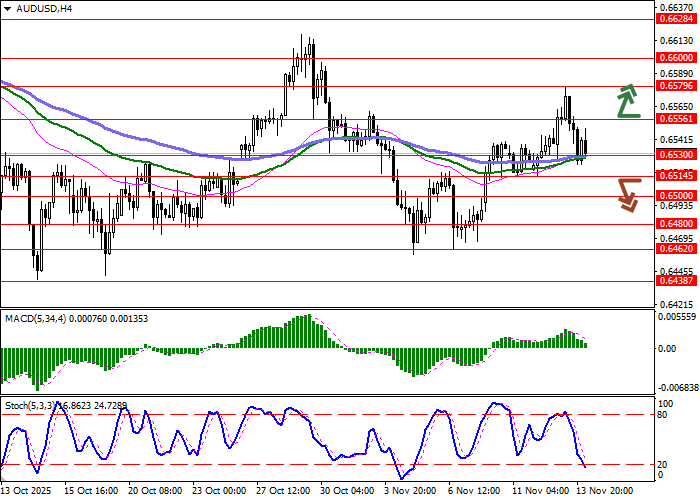Click the 0.64935 price scale value
Screen dimensions: 700x500
pyautogui.click(x=677, y=205)
